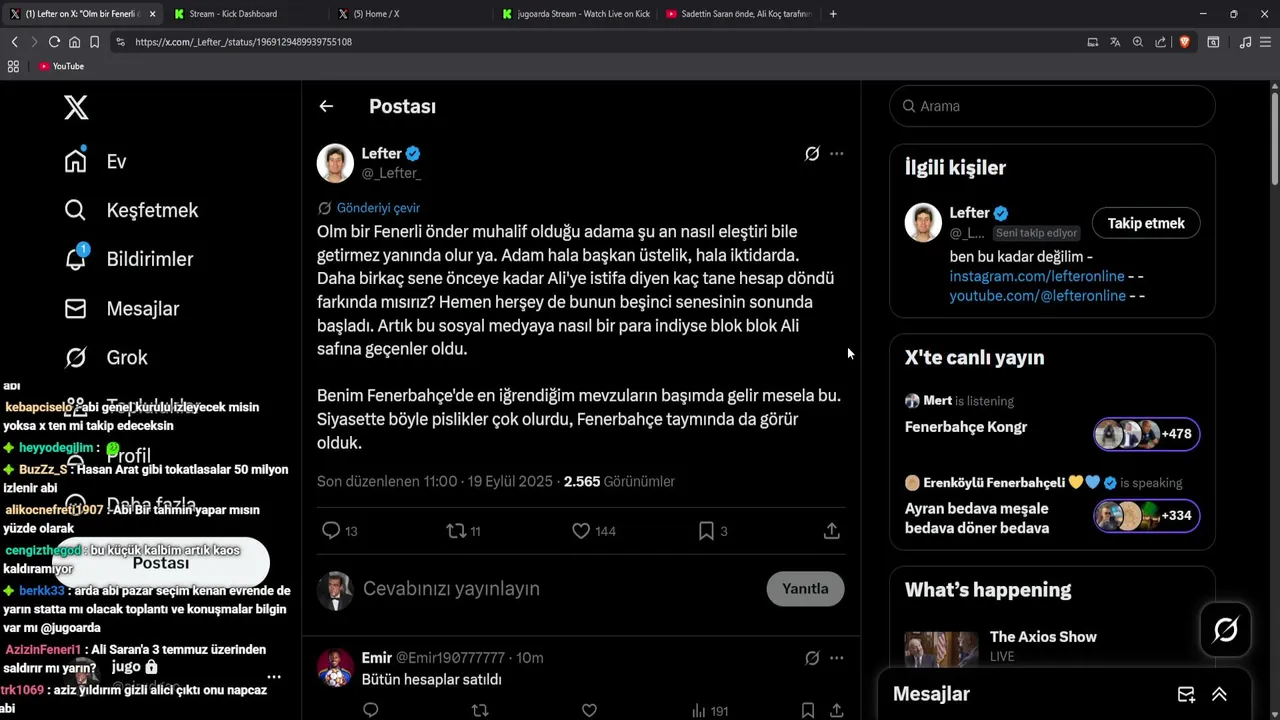Like Emir's reply

pos(589,711)
